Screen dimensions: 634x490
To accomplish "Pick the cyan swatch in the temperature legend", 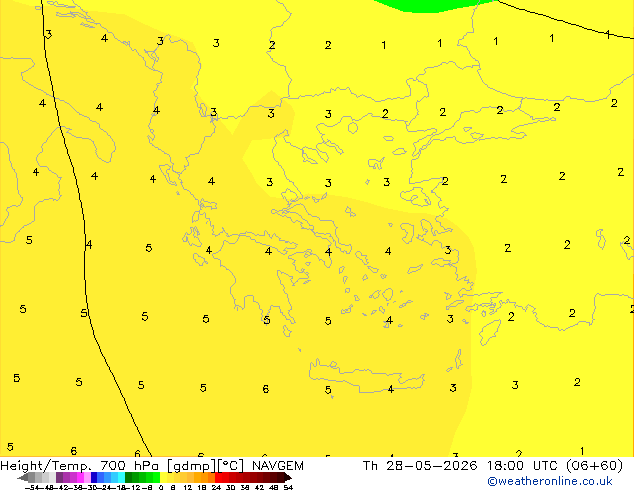I will pos(121,477).
